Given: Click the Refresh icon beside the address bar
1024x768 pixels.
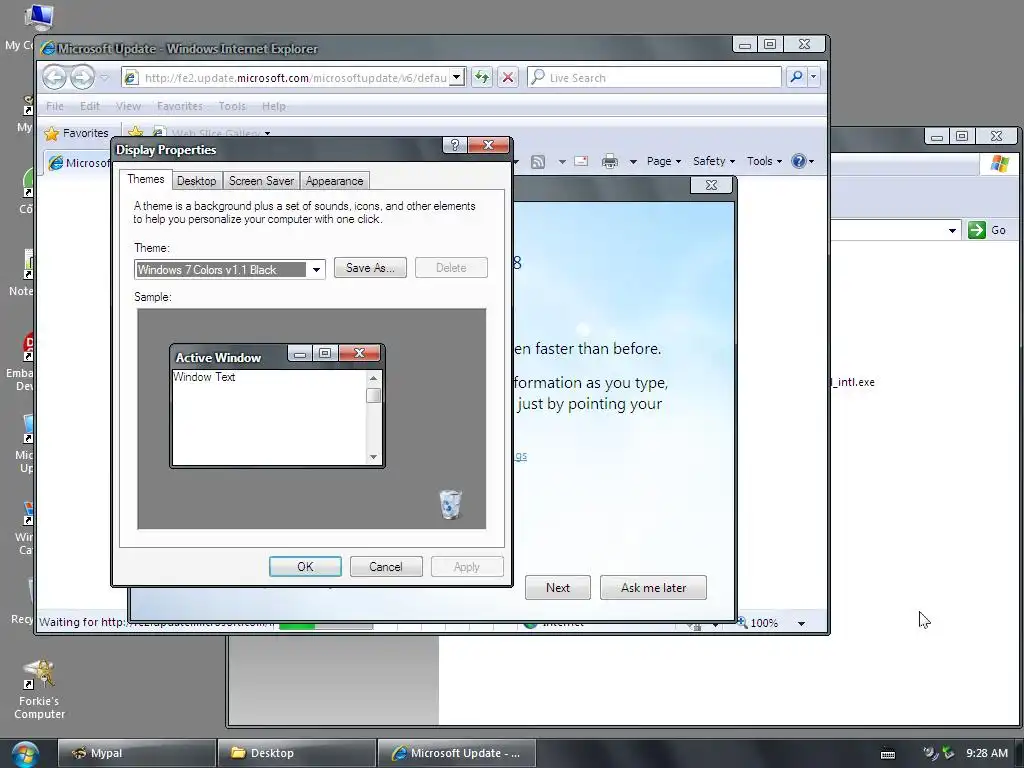Looking at the screenshot, I should 482,77.
